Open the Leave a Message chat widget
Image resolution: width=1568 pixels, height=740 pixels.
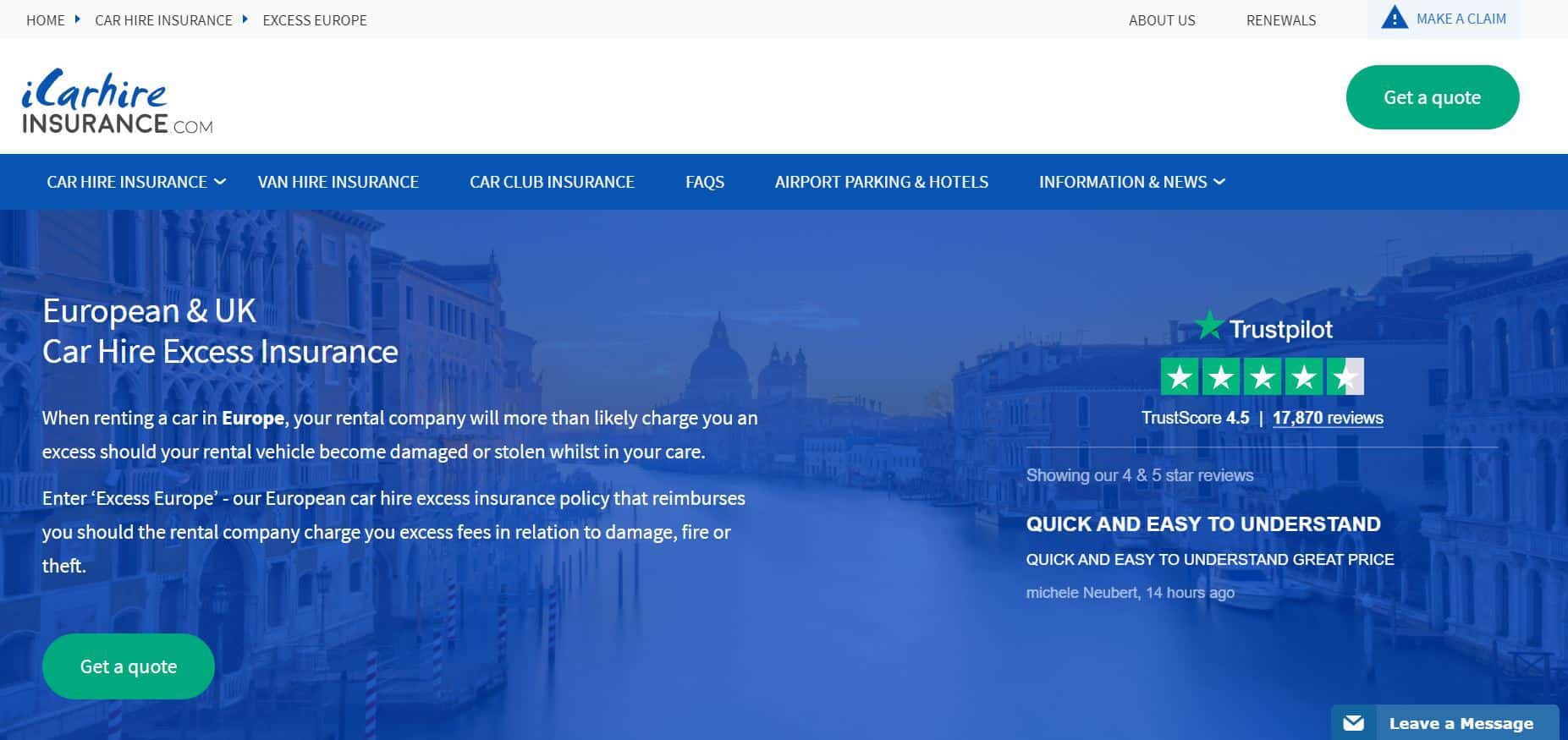pos(1460,723)
